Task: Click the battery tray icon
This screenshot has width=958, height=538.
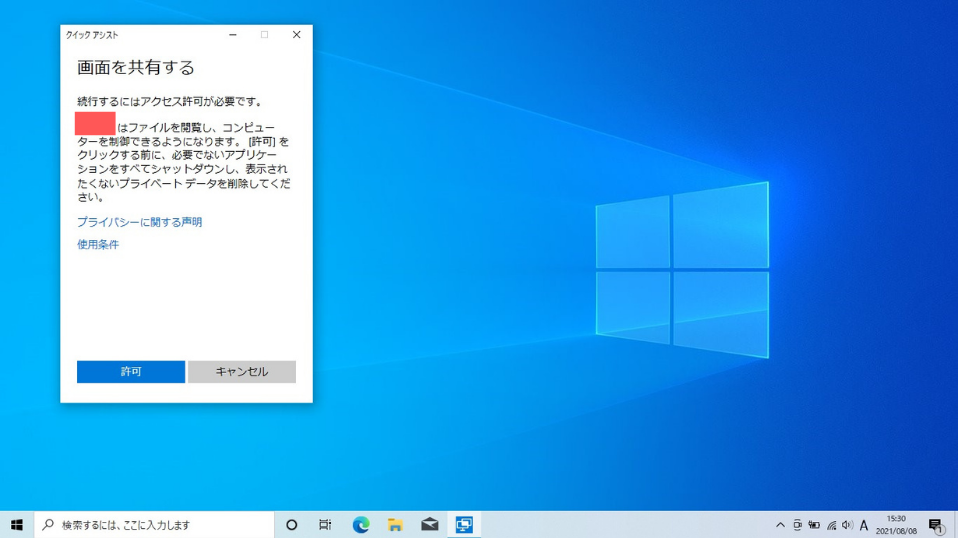Action: pyautogui.click(x=814, y=525)
